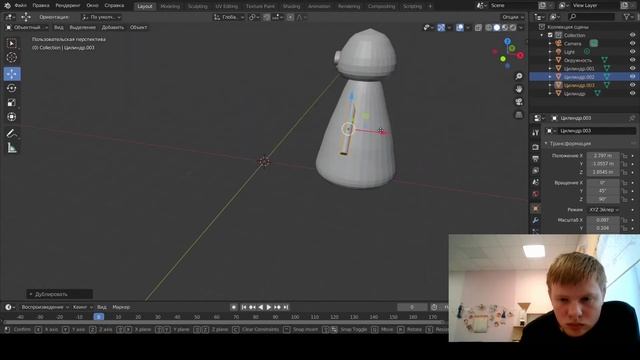Click the blue Z axis gizmo ball
Screen dimensions: 640x360
click(507, 41)
